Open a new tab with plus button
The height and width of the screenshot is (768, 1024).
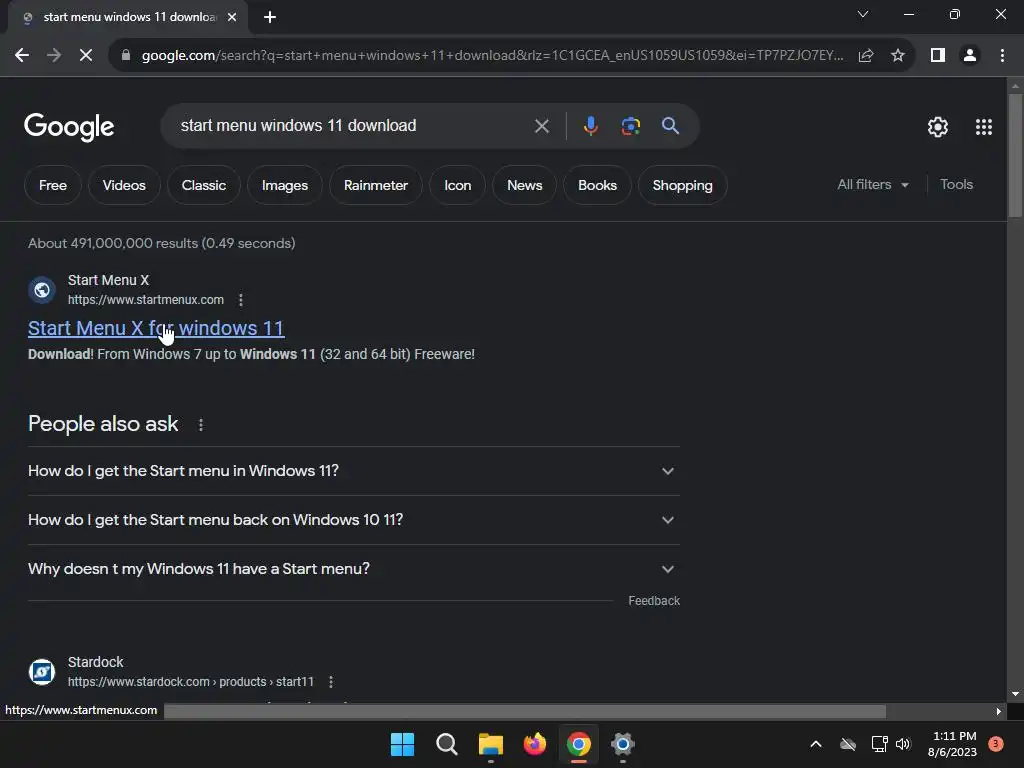coord(270,18)
